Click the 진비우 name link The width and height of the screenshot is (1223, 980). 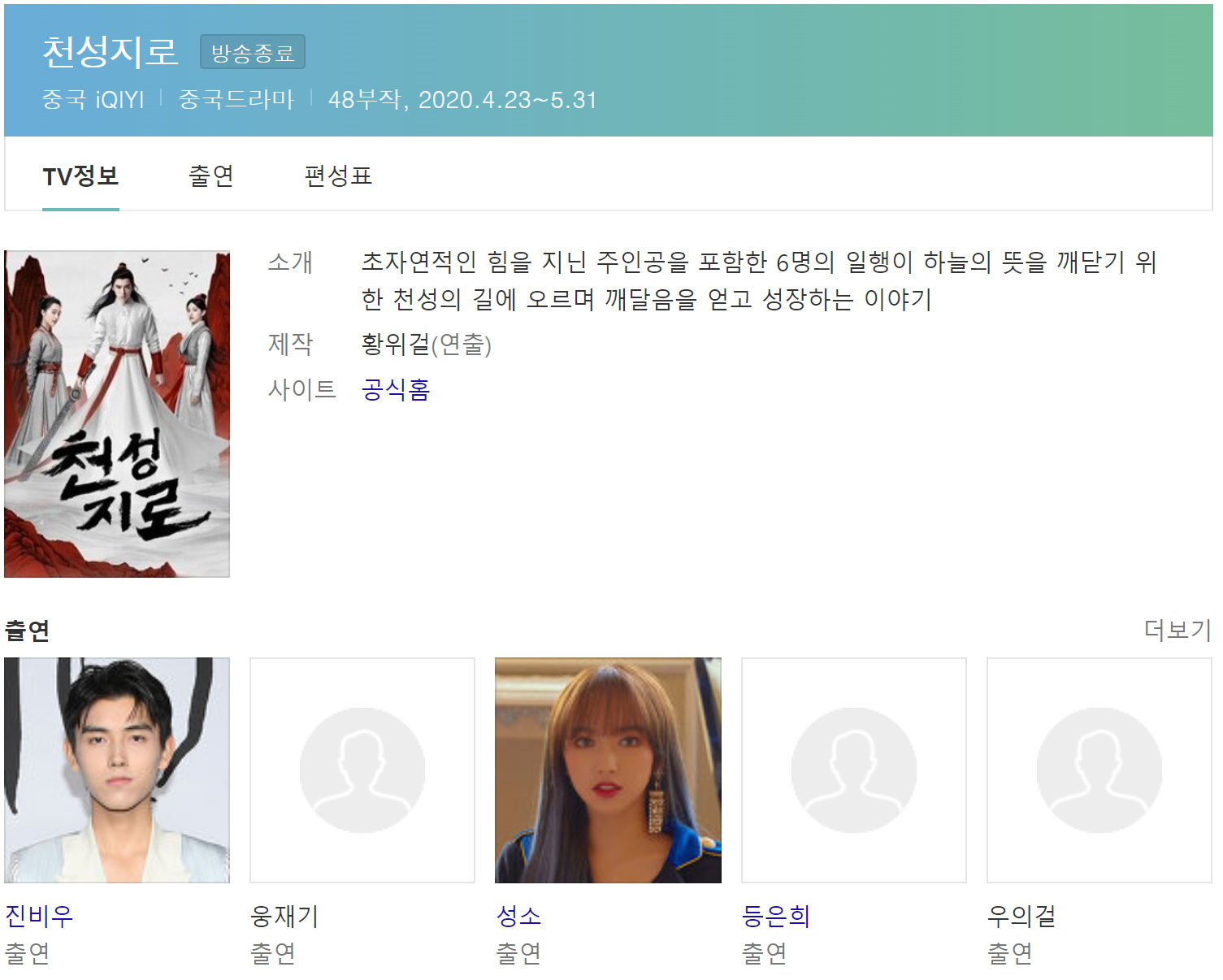[x=39, y=916]
